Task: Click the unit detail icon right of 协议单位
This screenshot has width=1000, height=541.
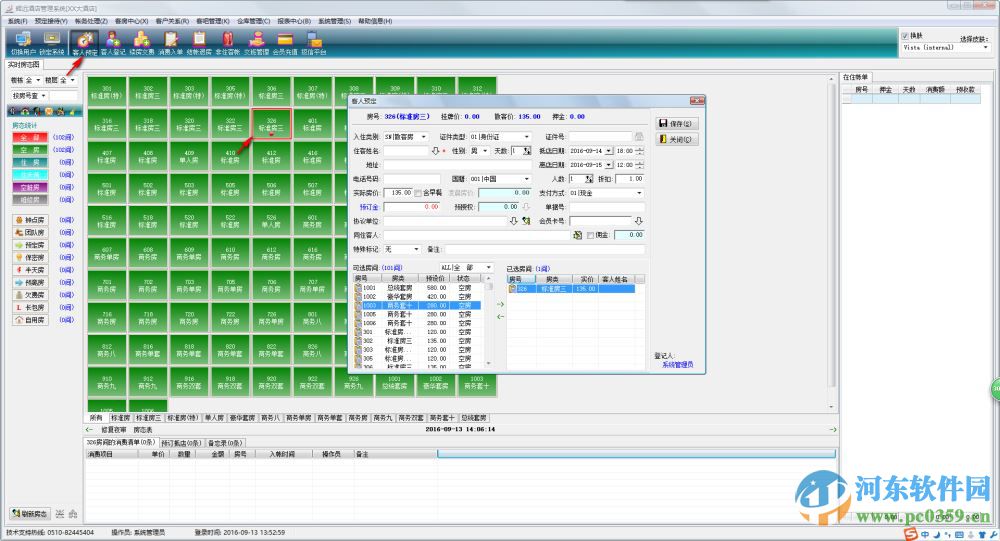Action: click(526, 221)
